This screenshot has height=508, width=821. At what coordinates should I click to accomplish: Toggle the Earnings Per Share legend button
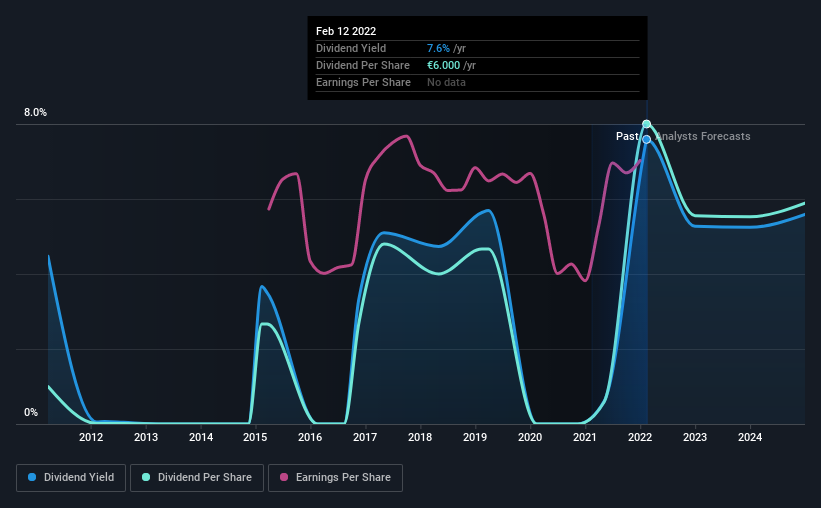coord(335,478)
